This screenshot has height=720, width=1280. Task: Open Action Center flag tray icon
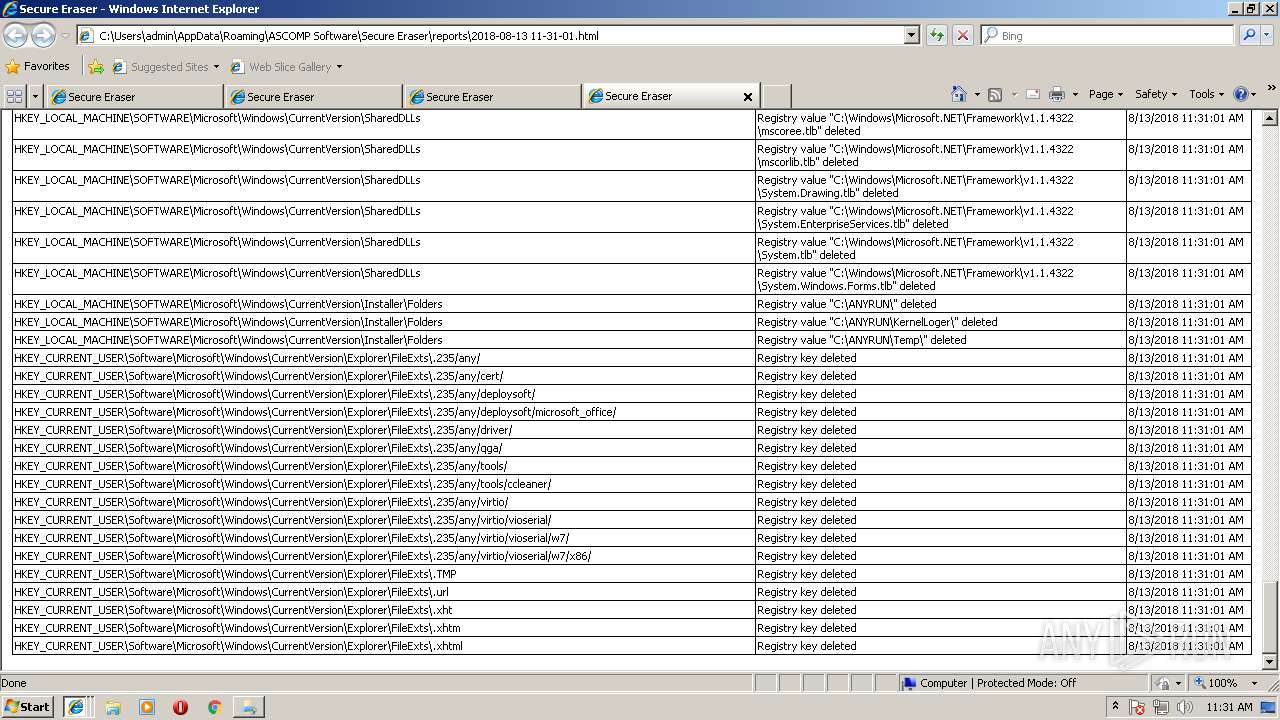click(1138, 707)
